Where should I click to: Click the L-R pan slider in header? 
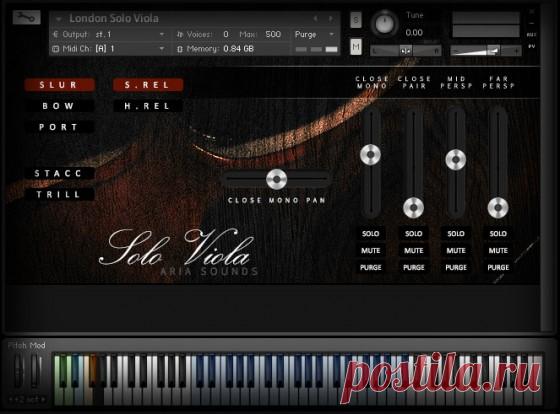tap(405, 51)
